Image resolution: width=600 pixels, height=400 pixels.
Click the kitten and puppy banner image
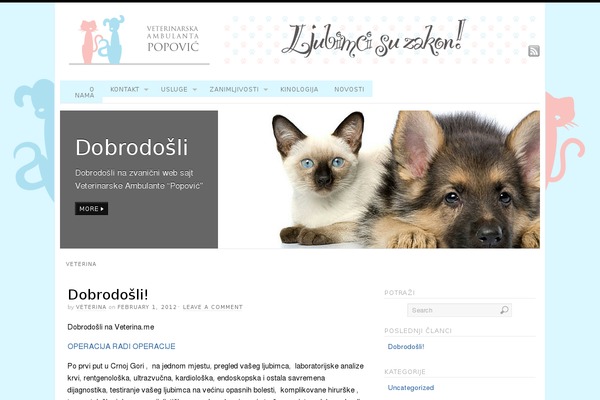[379, 180]
